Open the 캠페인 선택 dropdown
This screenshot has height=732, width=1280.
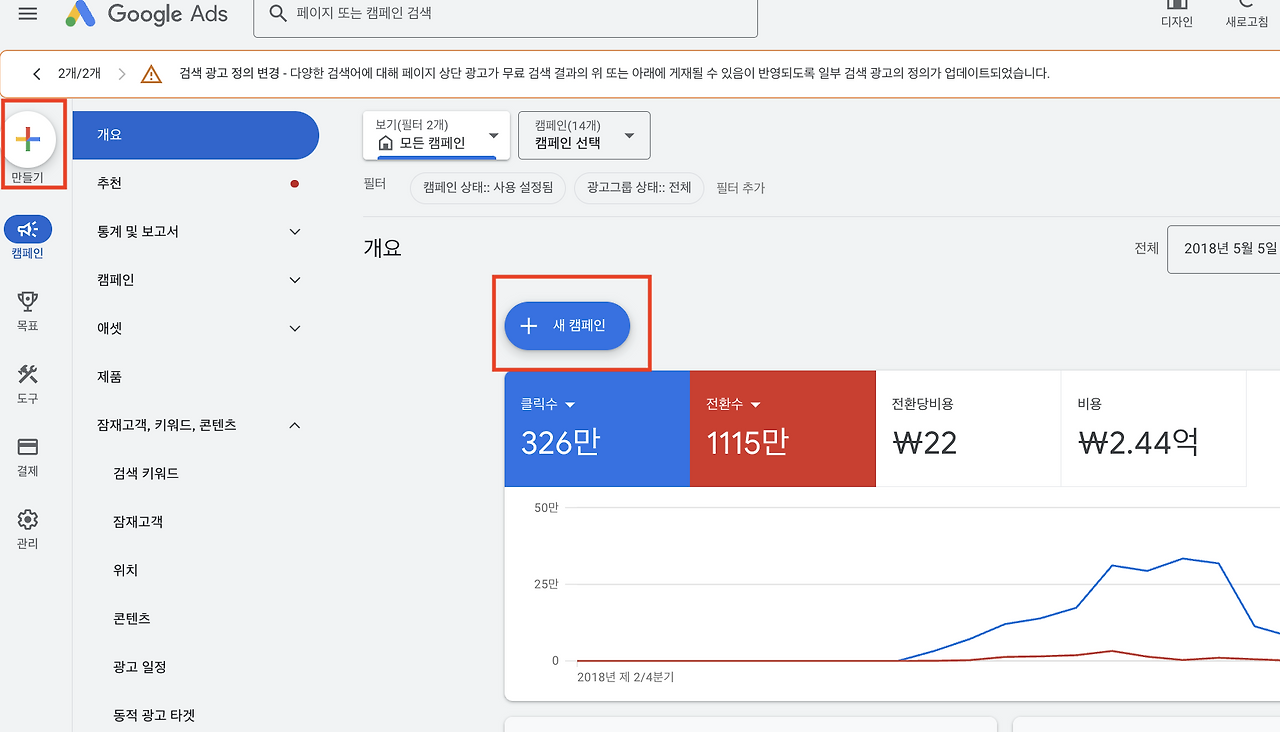pyautogui.click(x=583, y=135)
